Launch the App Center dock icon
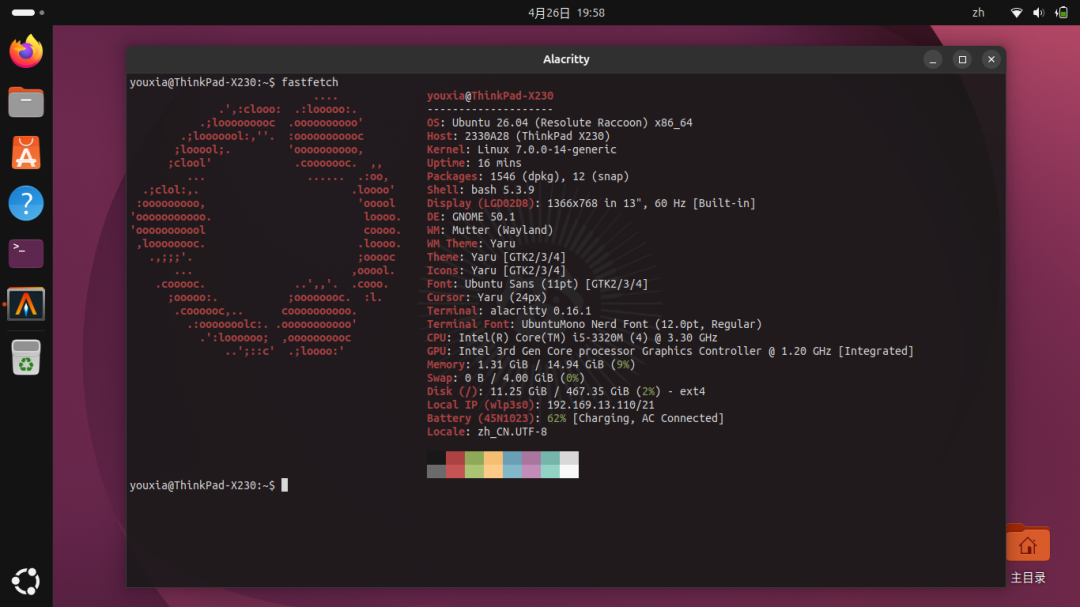 (26, 152)
